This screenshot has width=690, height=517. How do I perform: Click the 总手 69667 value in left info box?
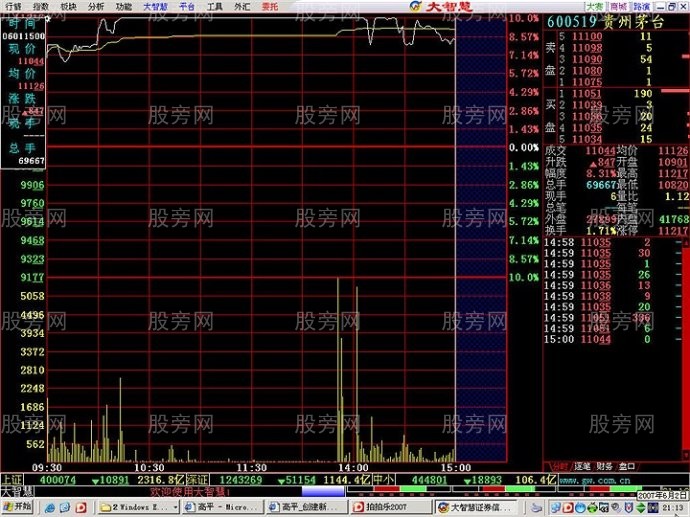[31, 161]
